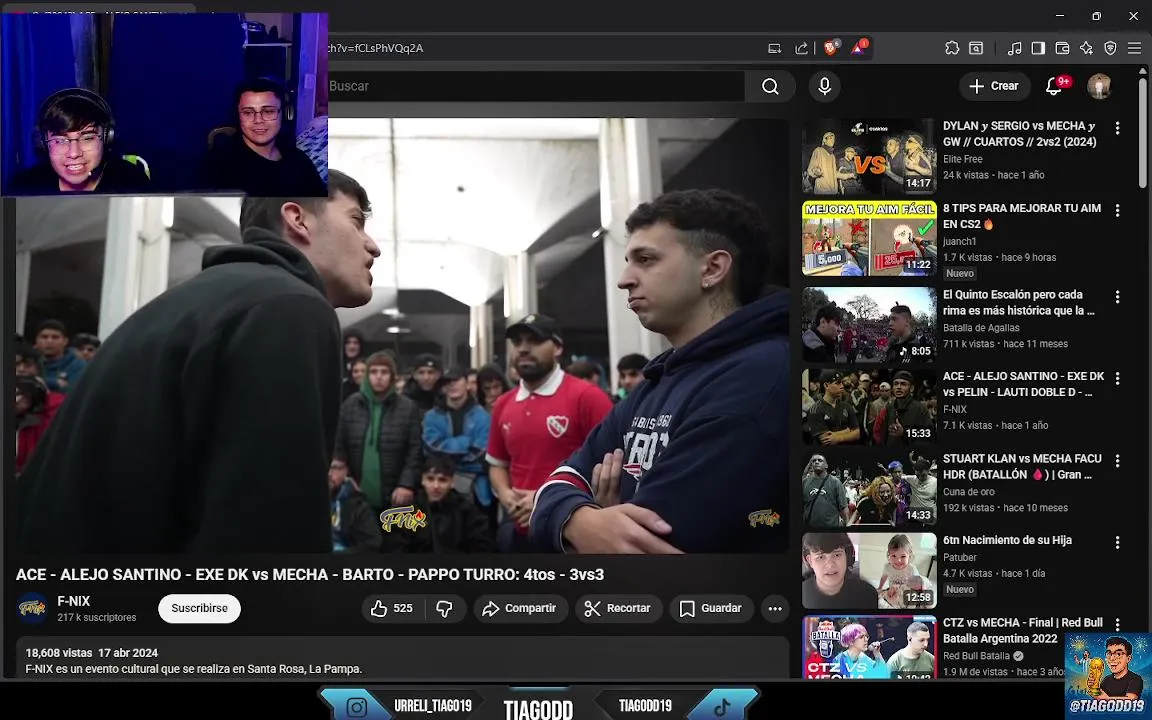This screenshot has height=720, width=1152.
Task: Open the 6tn Nacimiento de su Hija thumbnail
Action: (869, 571)
